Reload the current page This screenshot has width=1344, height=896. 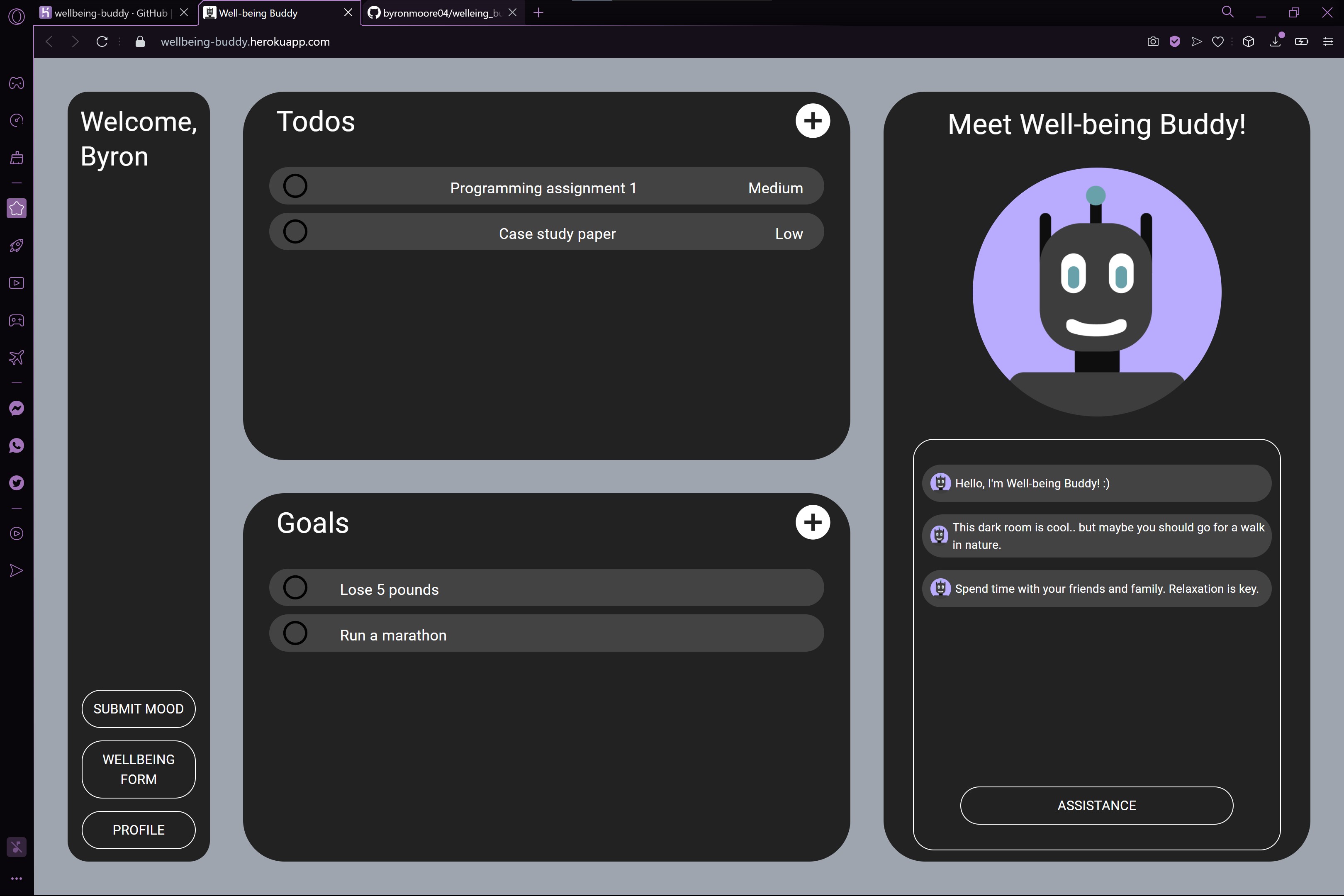tap(102, 42)
